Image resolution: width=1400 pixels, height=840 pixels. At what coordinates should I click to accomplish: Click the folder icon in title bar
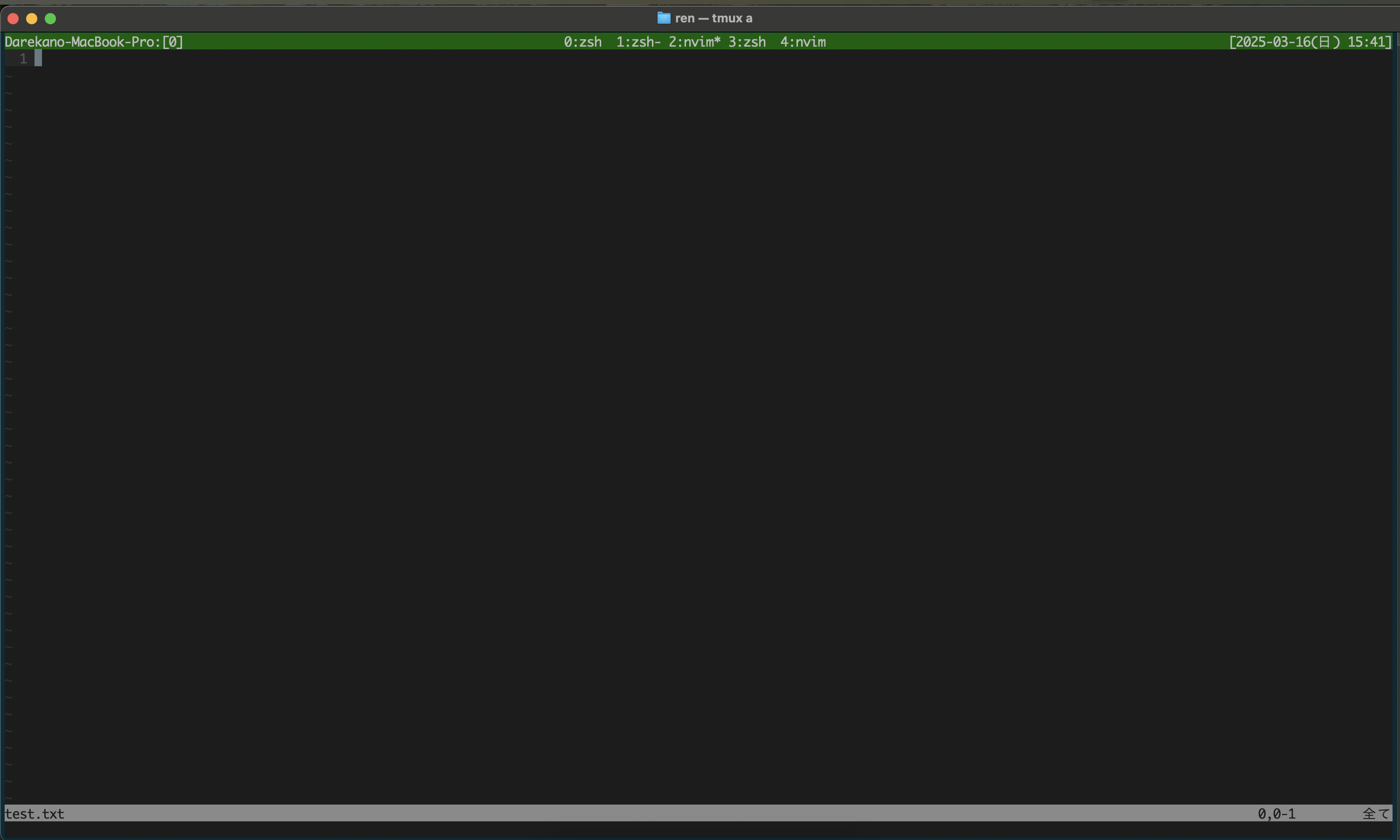coord(664,18)
